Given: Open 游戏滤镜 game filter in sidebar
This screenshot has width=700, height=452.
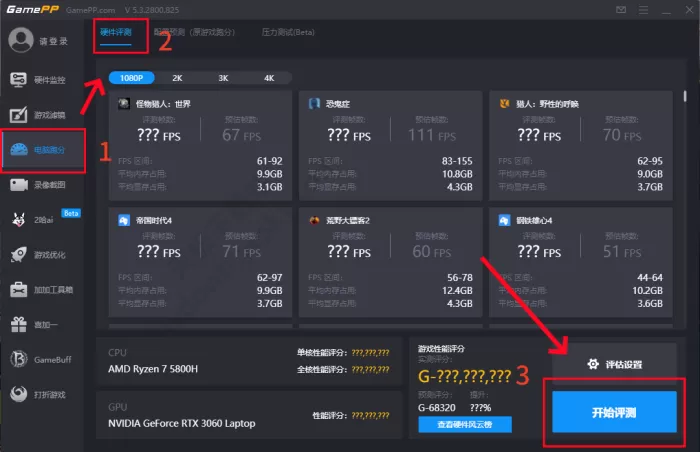Looking at the screenshot, I should point(42,115).
